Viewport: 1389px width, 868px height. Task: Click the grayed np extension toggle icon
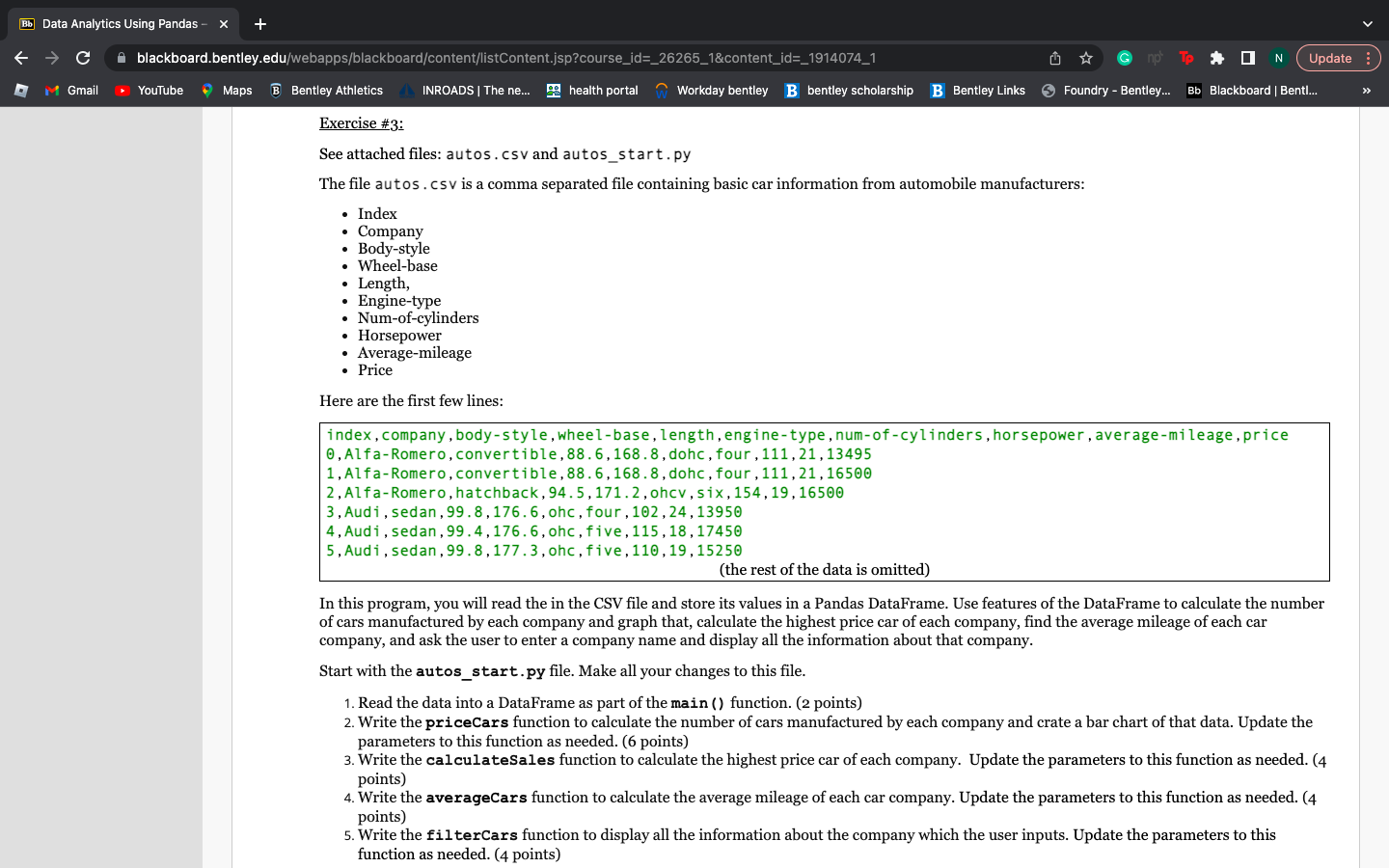(x=1156, y=58)
